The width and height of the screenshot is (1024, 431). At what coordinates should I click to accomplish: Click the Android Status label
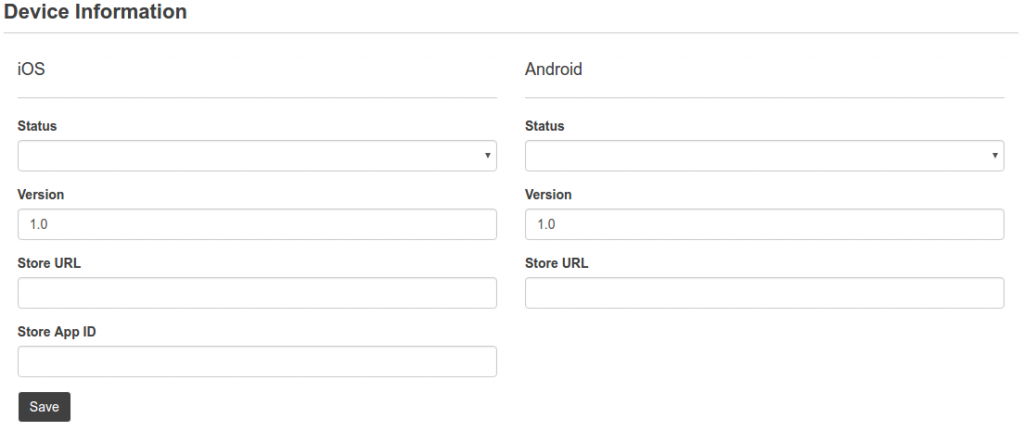tap(544, 126)
